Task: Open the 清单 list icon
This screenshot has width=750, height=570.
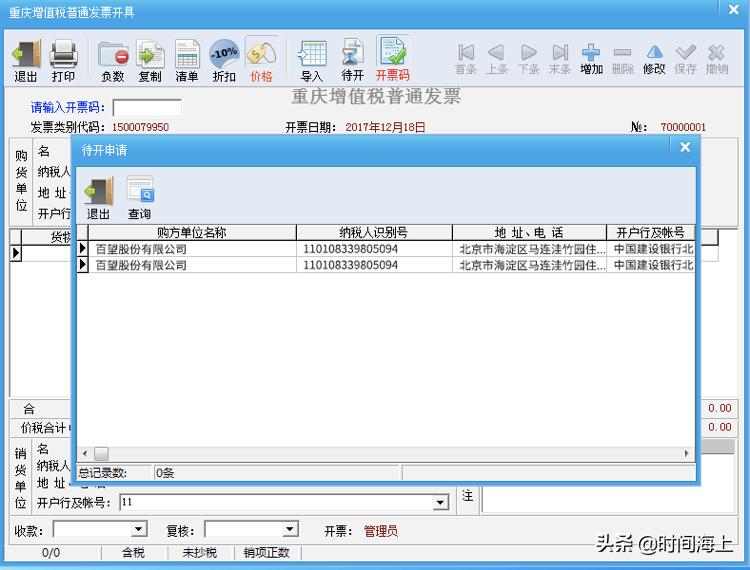Action: click(187, 61)
